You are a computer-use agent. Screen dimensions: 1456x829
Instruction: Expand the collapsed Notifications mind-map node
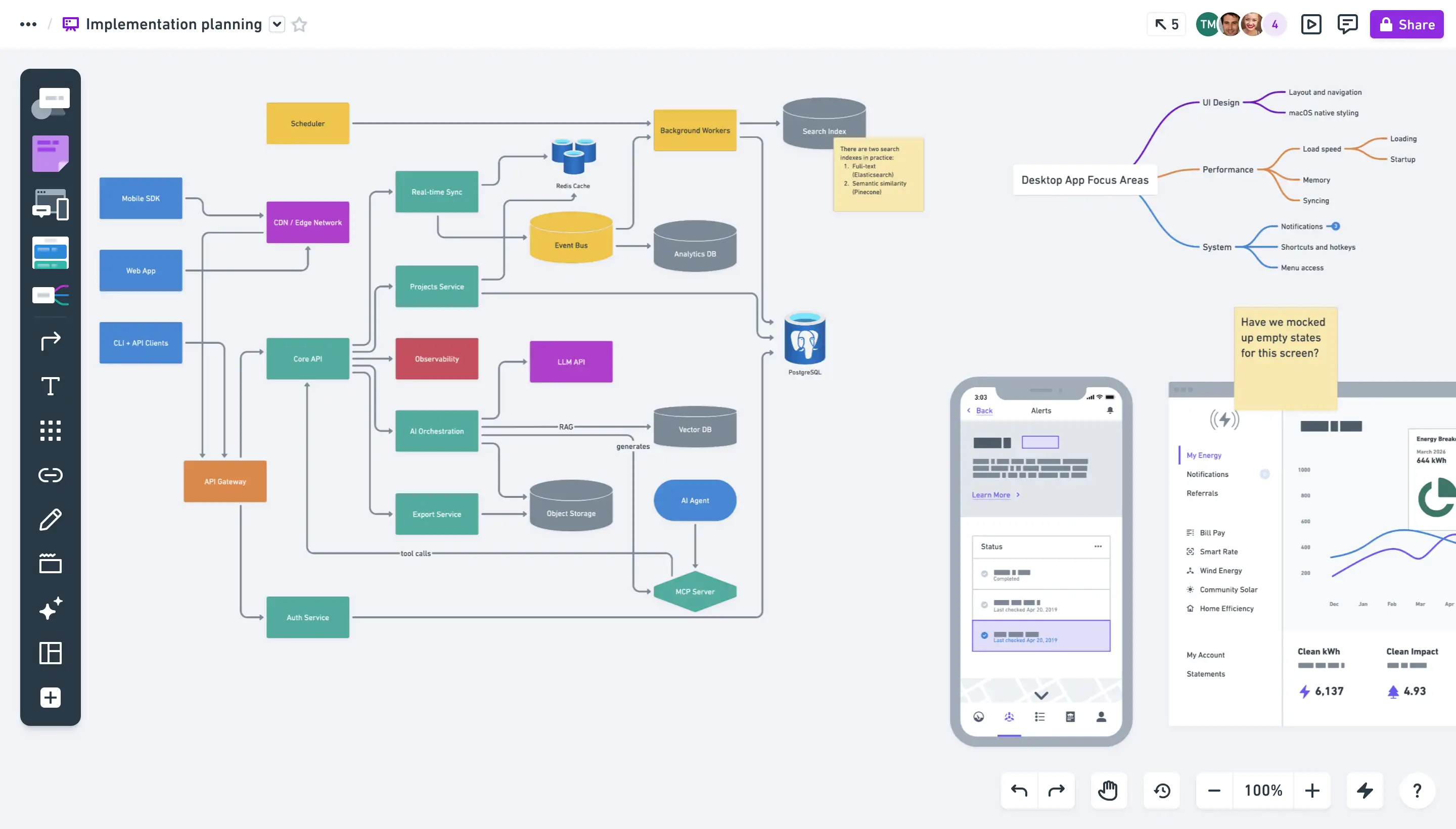[1335, 226]
